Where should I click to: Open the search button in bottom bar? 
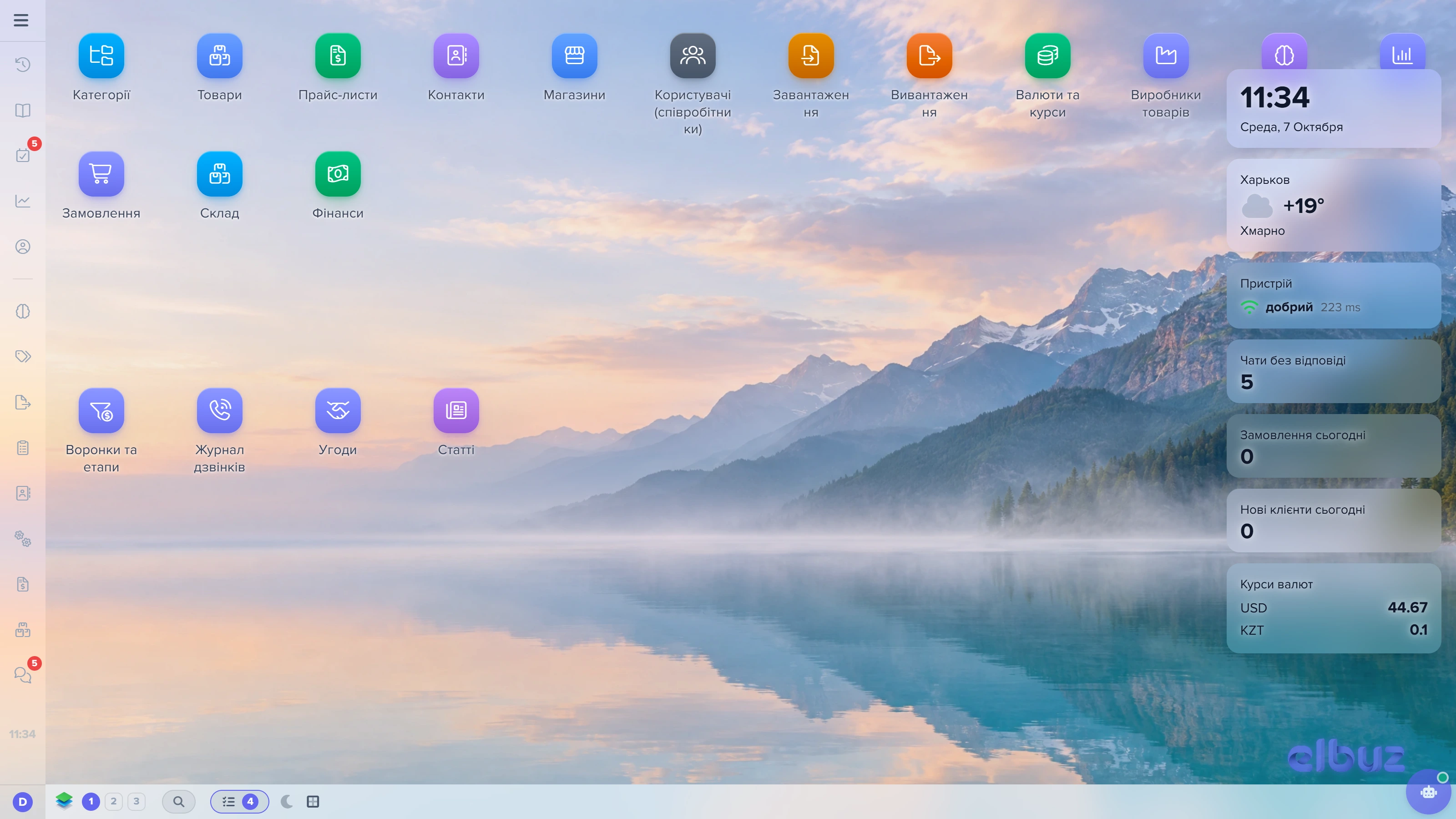[x=179, y=801]
